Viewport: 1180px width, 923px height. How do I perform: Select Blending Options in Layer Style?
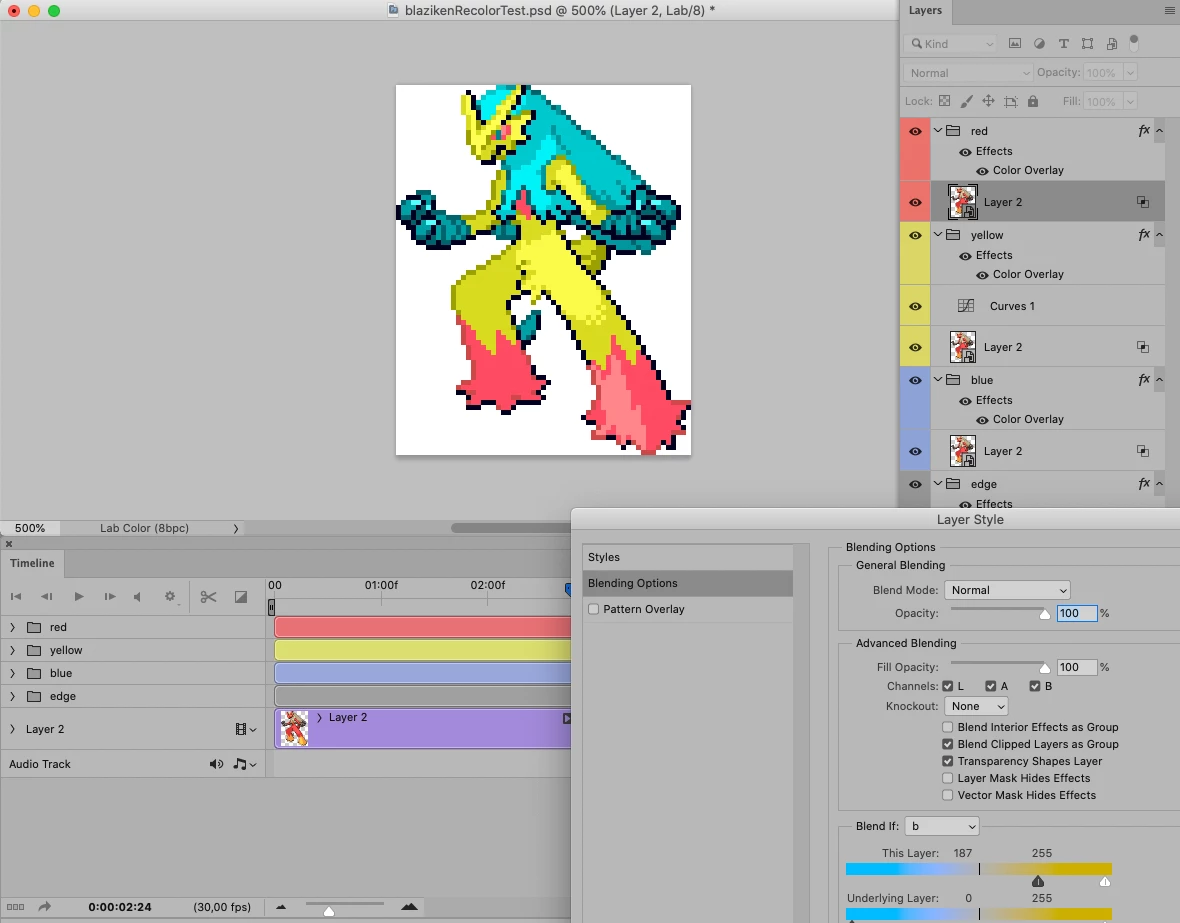(687, 583)
